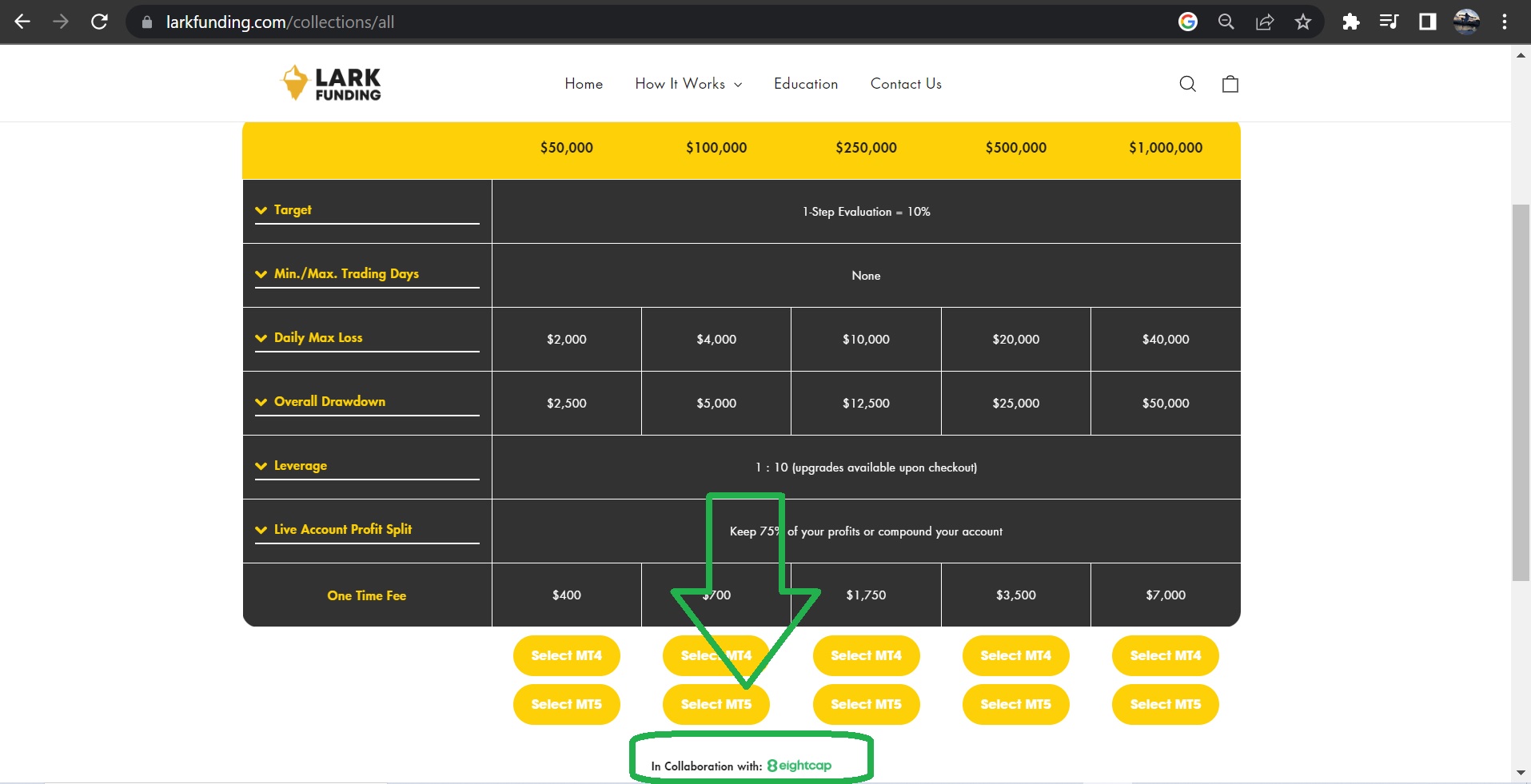Reload the page with the refresh icon
Viewport: 1531px width, 784px height.
(99, 22)
